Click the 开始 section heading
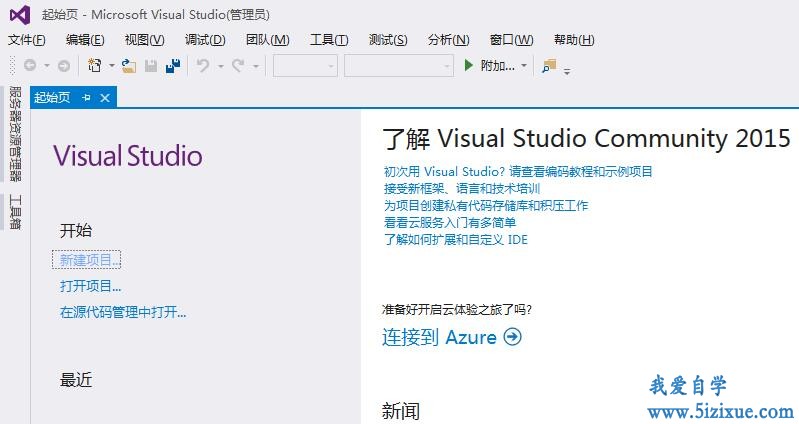 click(76, 230)
